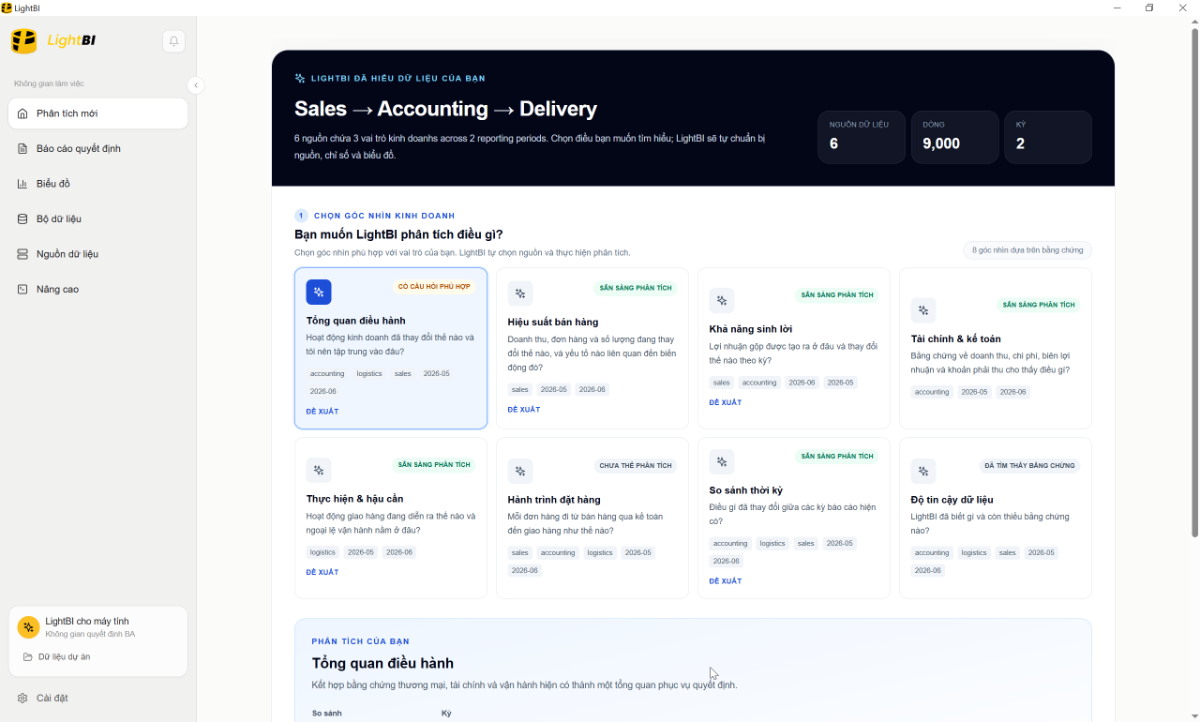The width and height of the screenshot is (1200, 722).
Task: Click the terminal icon beside Nâng cao
Action: [x=23, y=289]
